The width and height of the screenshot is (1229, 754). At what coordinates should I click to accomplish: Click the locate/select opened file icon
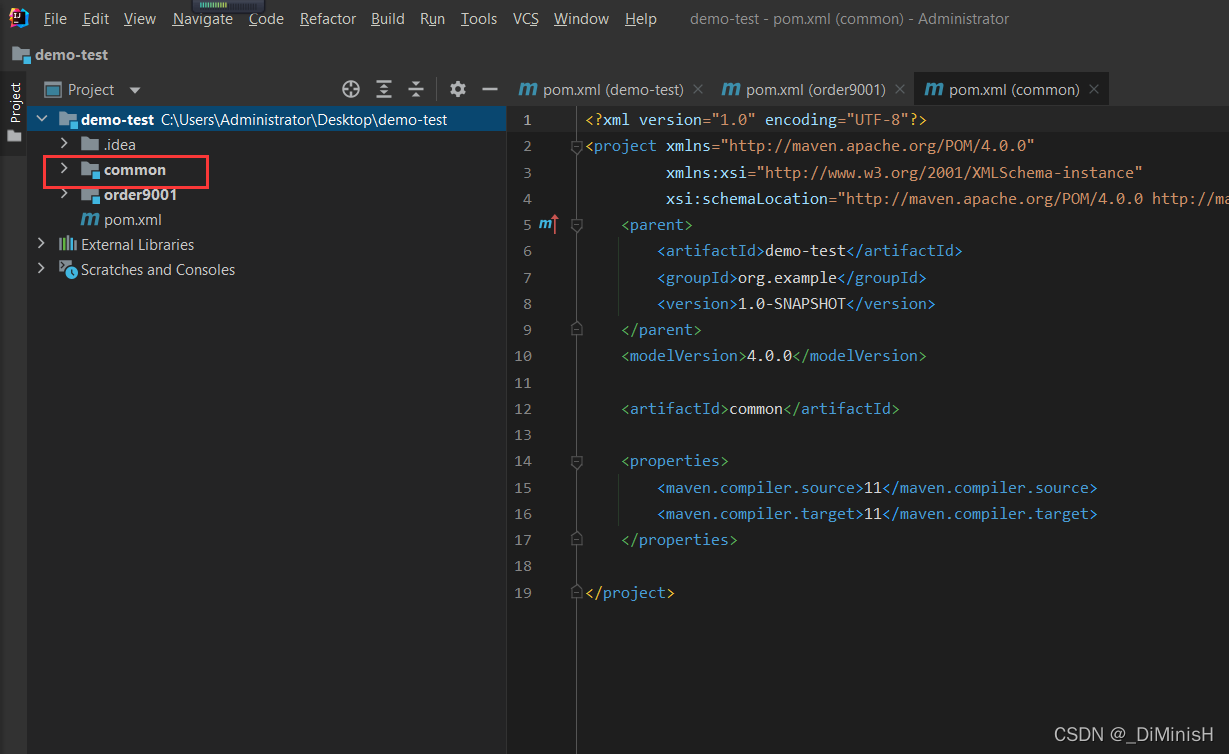(x=351, y=89)
